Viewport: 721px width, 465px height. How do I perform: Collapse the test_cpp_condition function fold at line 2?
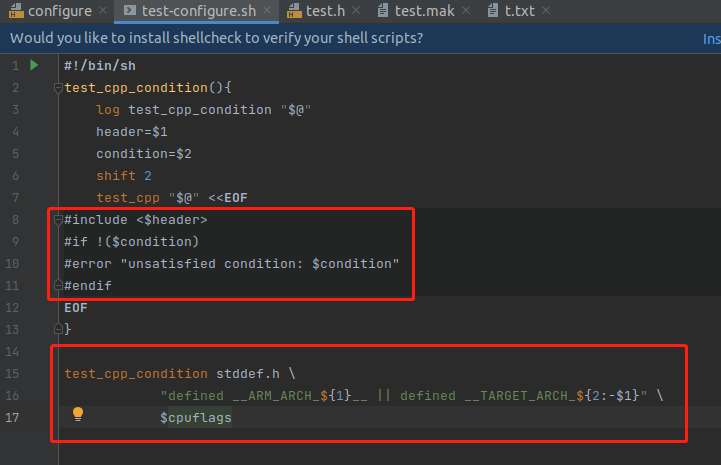tap(58, 87)
